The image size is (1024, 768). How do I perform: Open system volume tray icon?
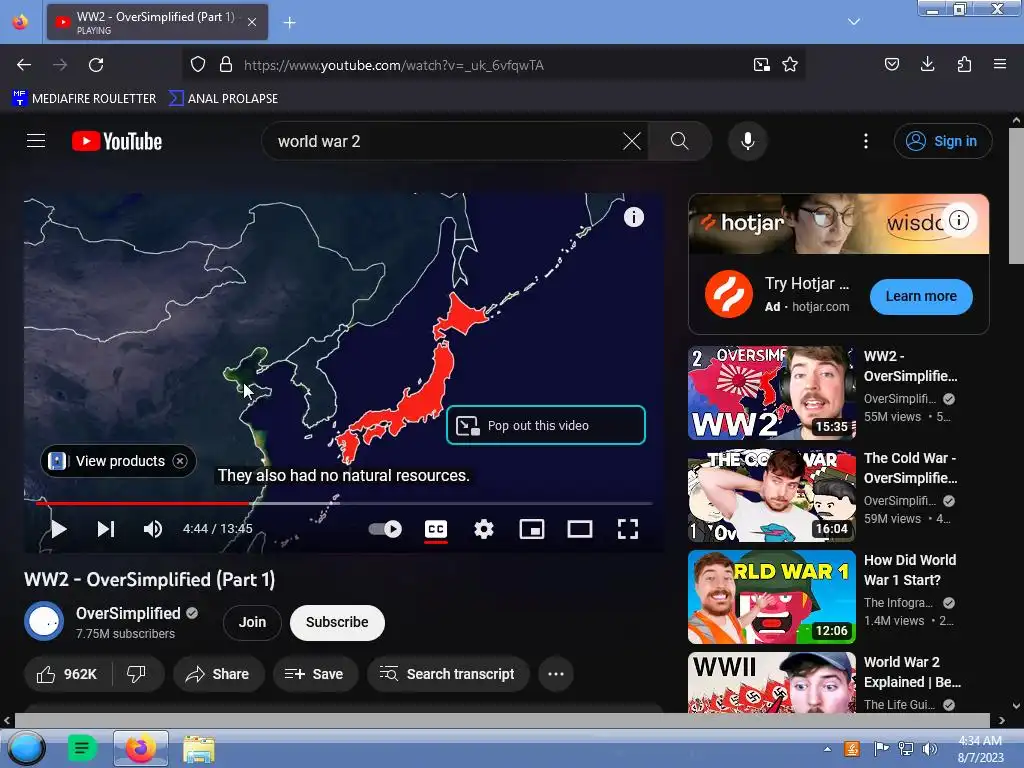(929, 749)
